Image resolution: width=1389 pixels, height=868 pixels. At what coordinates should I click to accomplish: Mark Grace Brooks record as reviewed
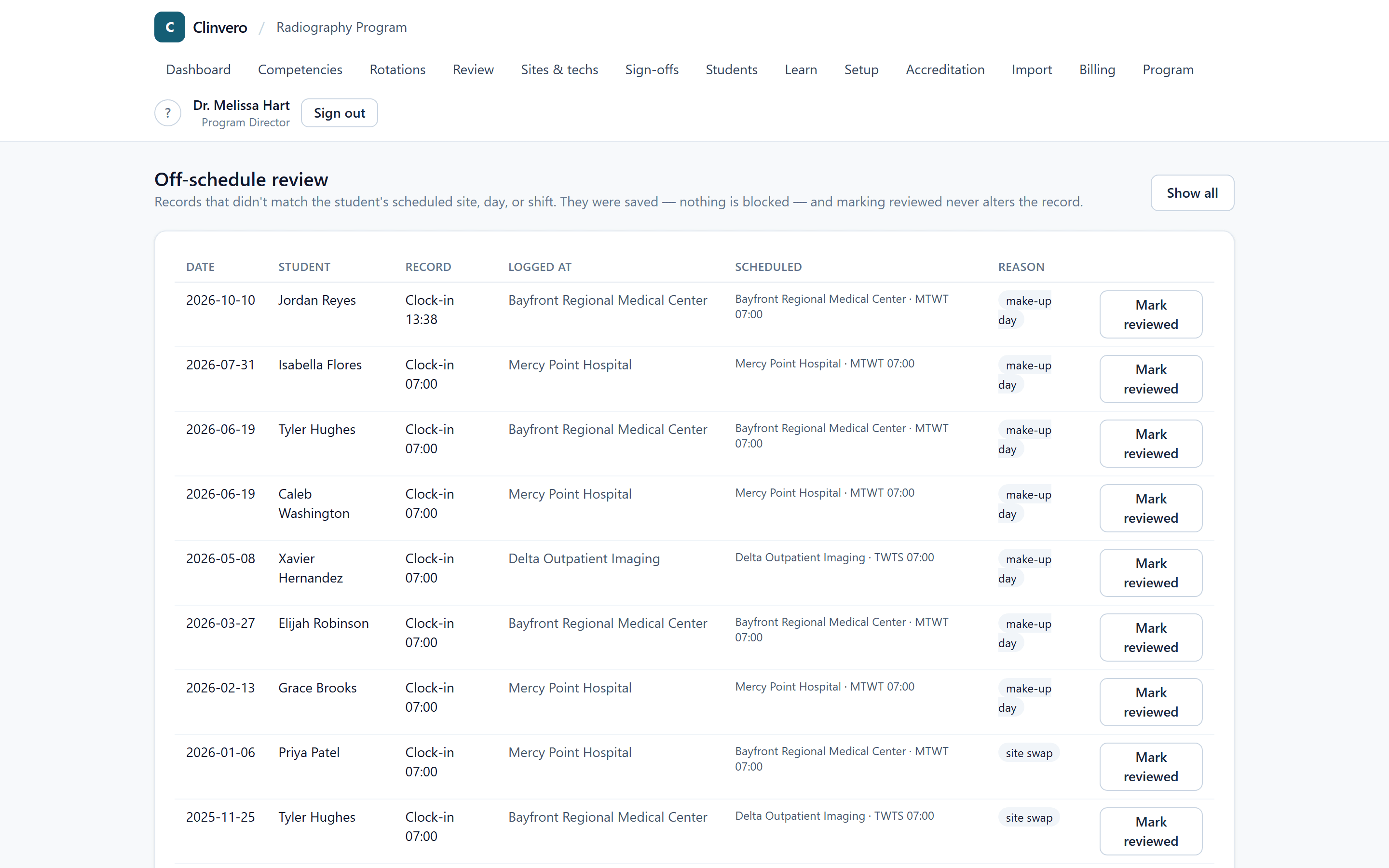tap(1151, 702)
